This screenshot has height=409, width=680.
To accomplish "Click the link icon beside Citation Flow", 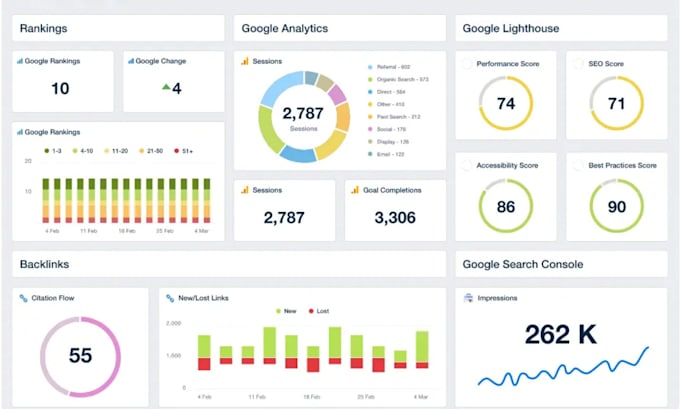I will [23, 298].
